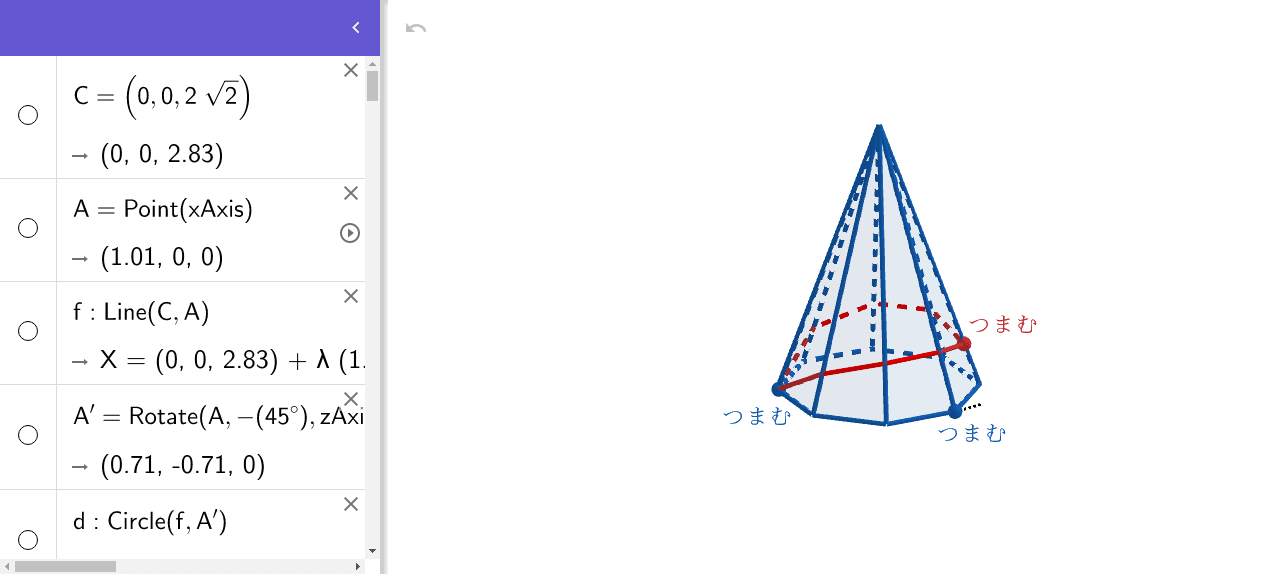1280x576 pixels.
Task: Toggle visibility of rotated point A′
Action: pyautogui.click(x=28, y=435)
